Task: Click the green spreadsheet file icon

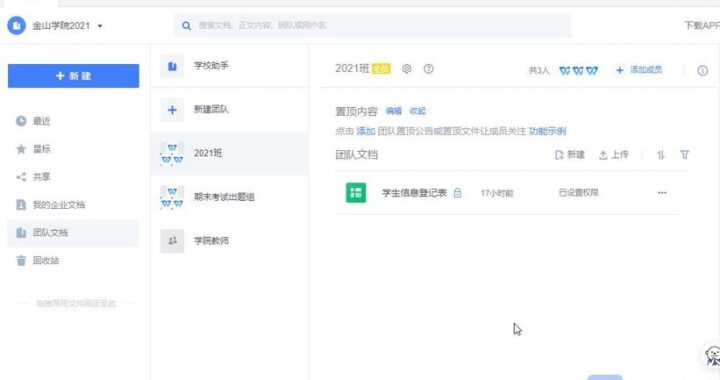Action: click(356, 193)
